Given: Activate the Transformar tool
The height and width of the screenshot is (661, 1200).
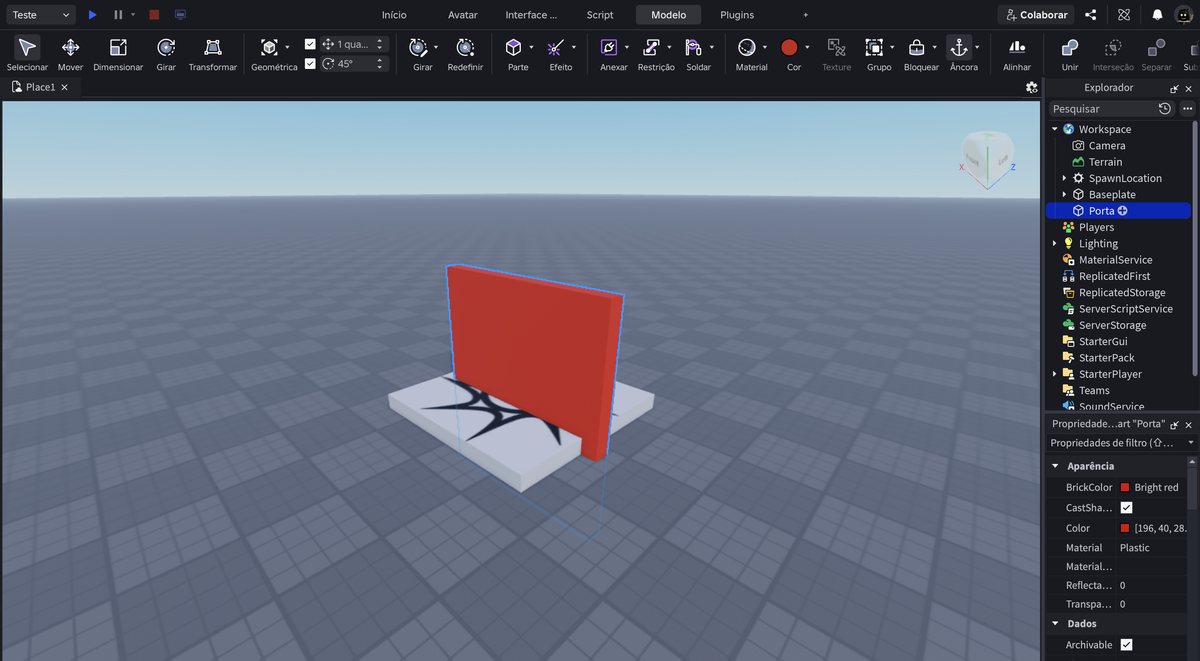Looking at the screenshot, I should click(212, 48).
